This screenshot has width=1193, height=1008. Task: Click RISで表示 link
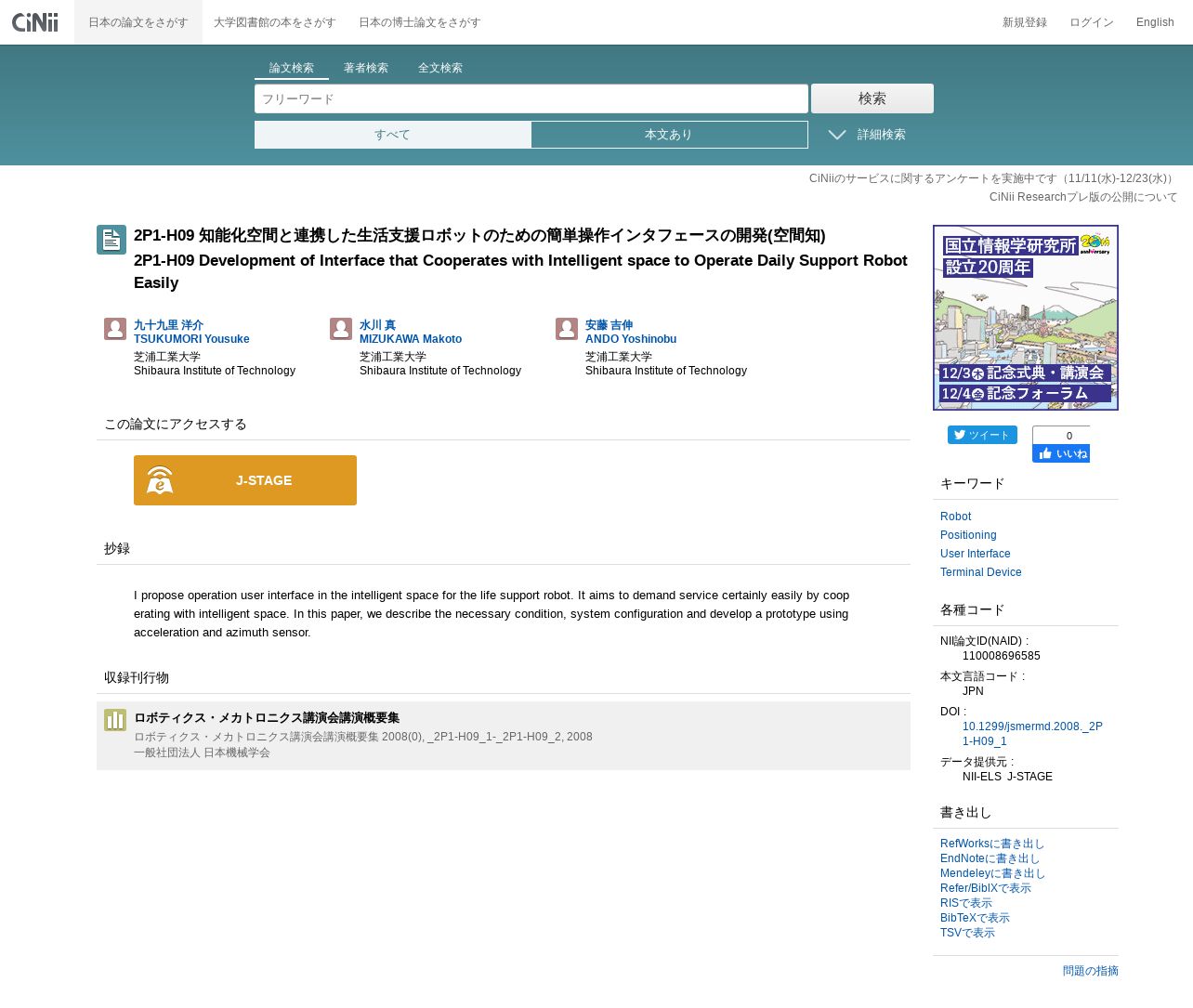(966, 903)
